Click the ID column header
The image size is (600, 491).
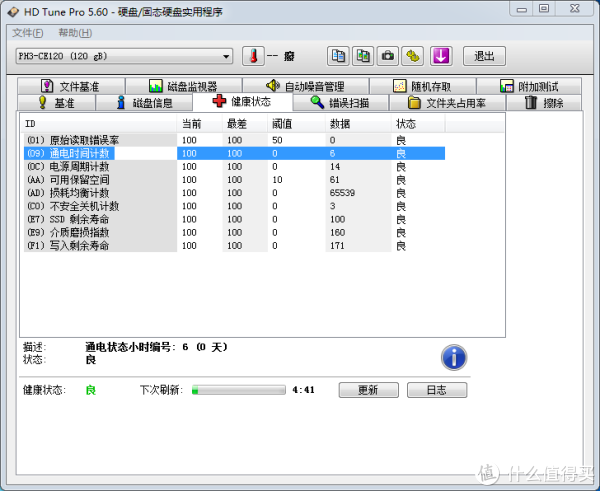click(x=98, y=124)
